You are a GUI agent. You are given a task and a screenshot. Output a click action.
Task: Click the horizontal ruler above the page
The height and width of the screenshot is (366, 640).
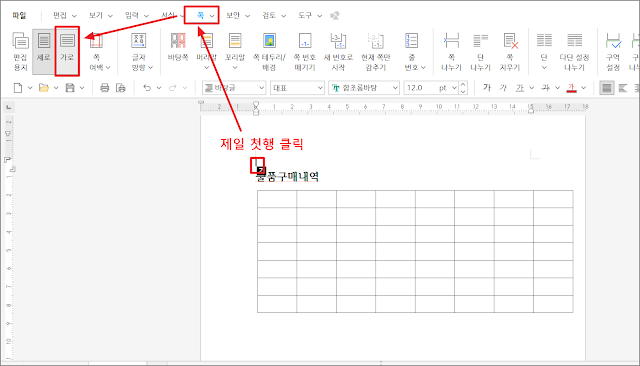pos(393,107)
